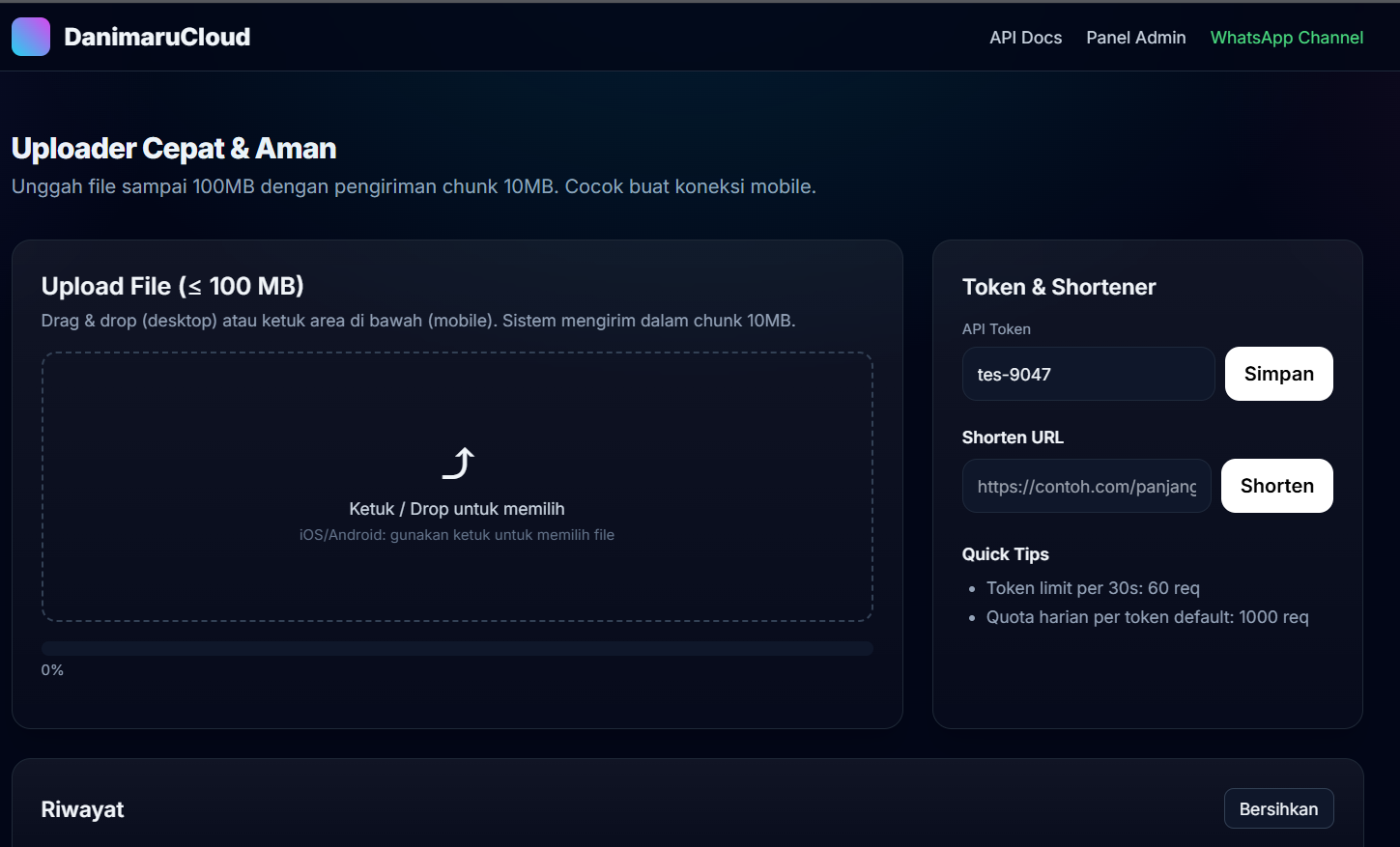
Task: Click the DanimaruCloud gradient logo icon
Action: pos(31,37)
